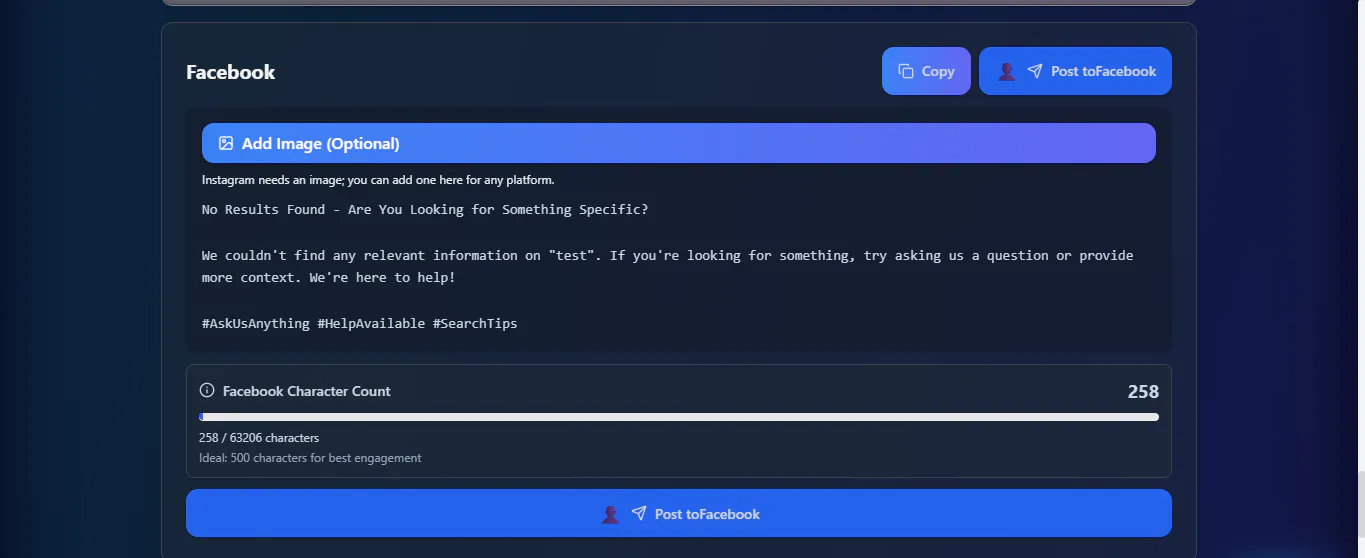Screen dimensions: 1365x558
Task: Click avatar icon in bottom Post button
Action: pos(610,514)
